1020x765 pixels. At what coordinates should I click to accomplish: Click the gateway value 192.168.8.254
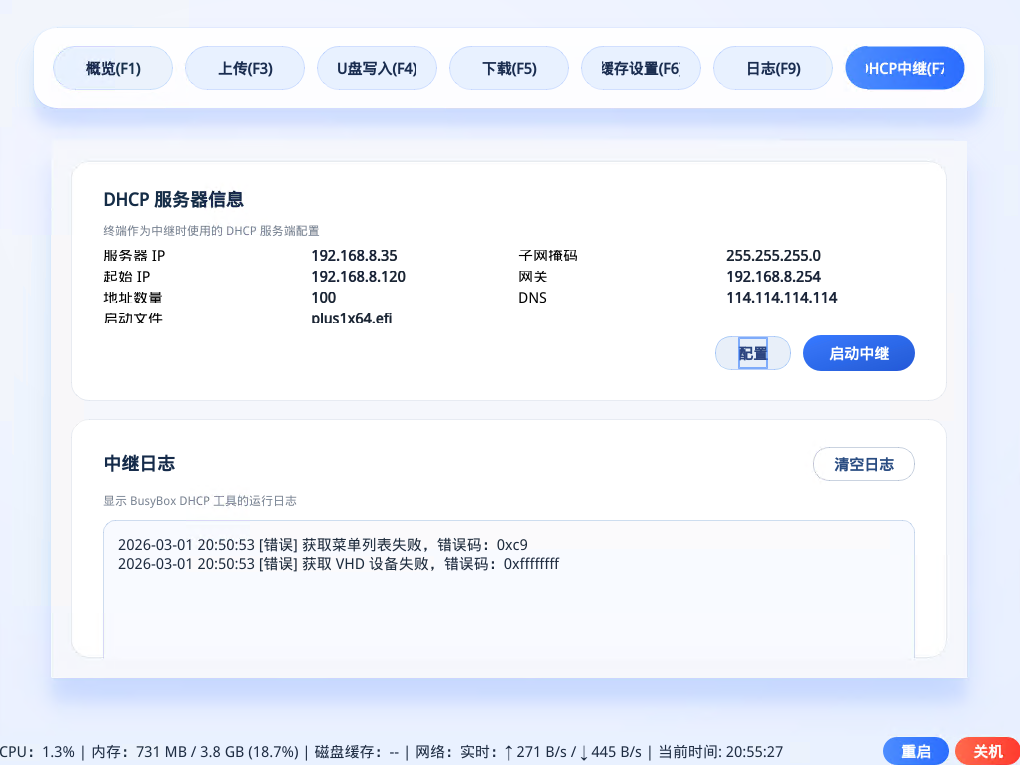click(x=773, y=277)
